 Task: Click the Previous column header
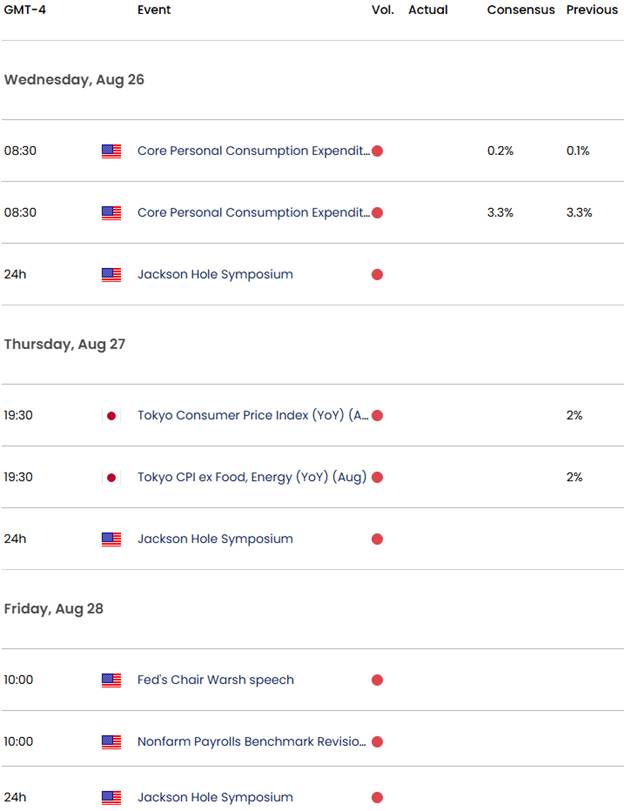(592, 10)
